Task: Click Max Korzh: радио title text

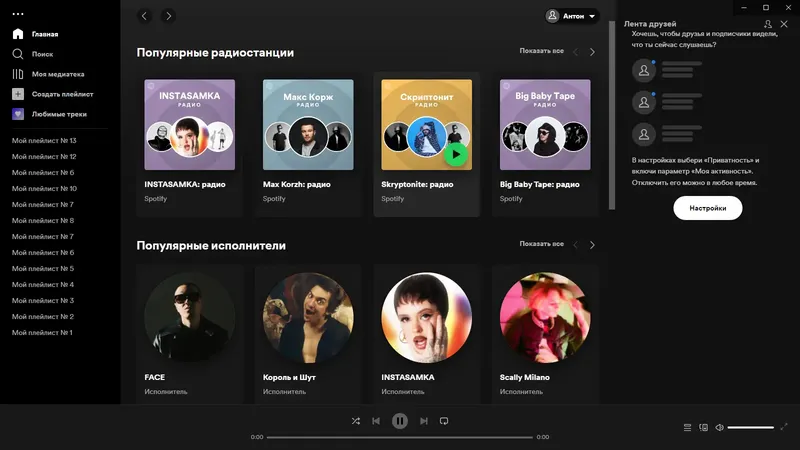Action: pyautogui.click(x=296, y=185)
